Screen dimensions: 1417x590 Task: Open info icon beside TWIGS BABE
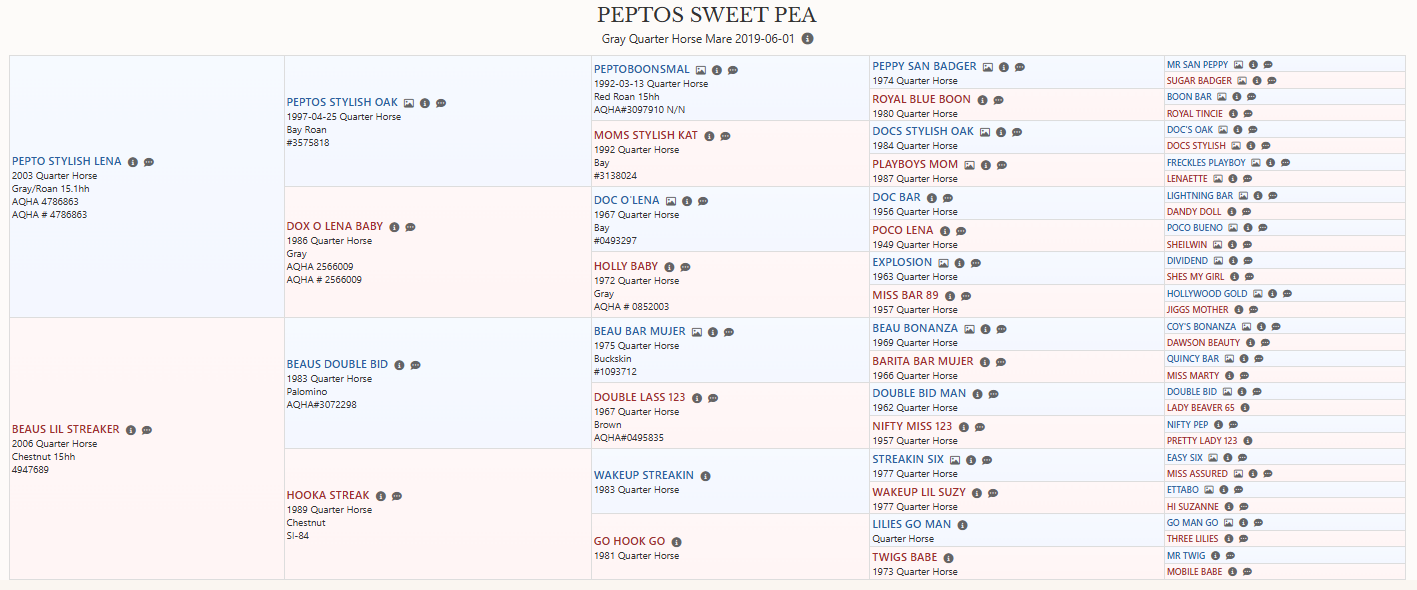pos(948,558)
